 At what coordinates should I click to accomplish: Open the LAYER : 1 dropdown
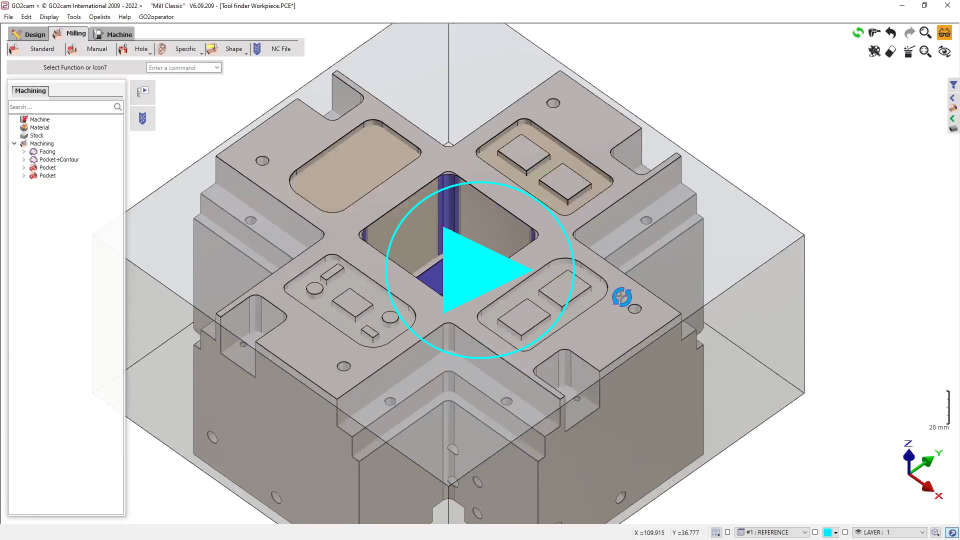(890, 532)
